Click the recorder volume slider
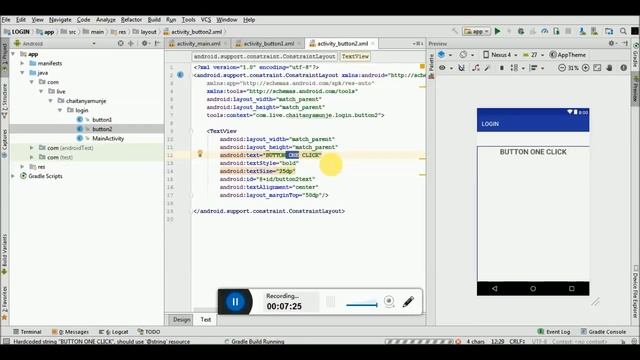 tap(362, 304)
